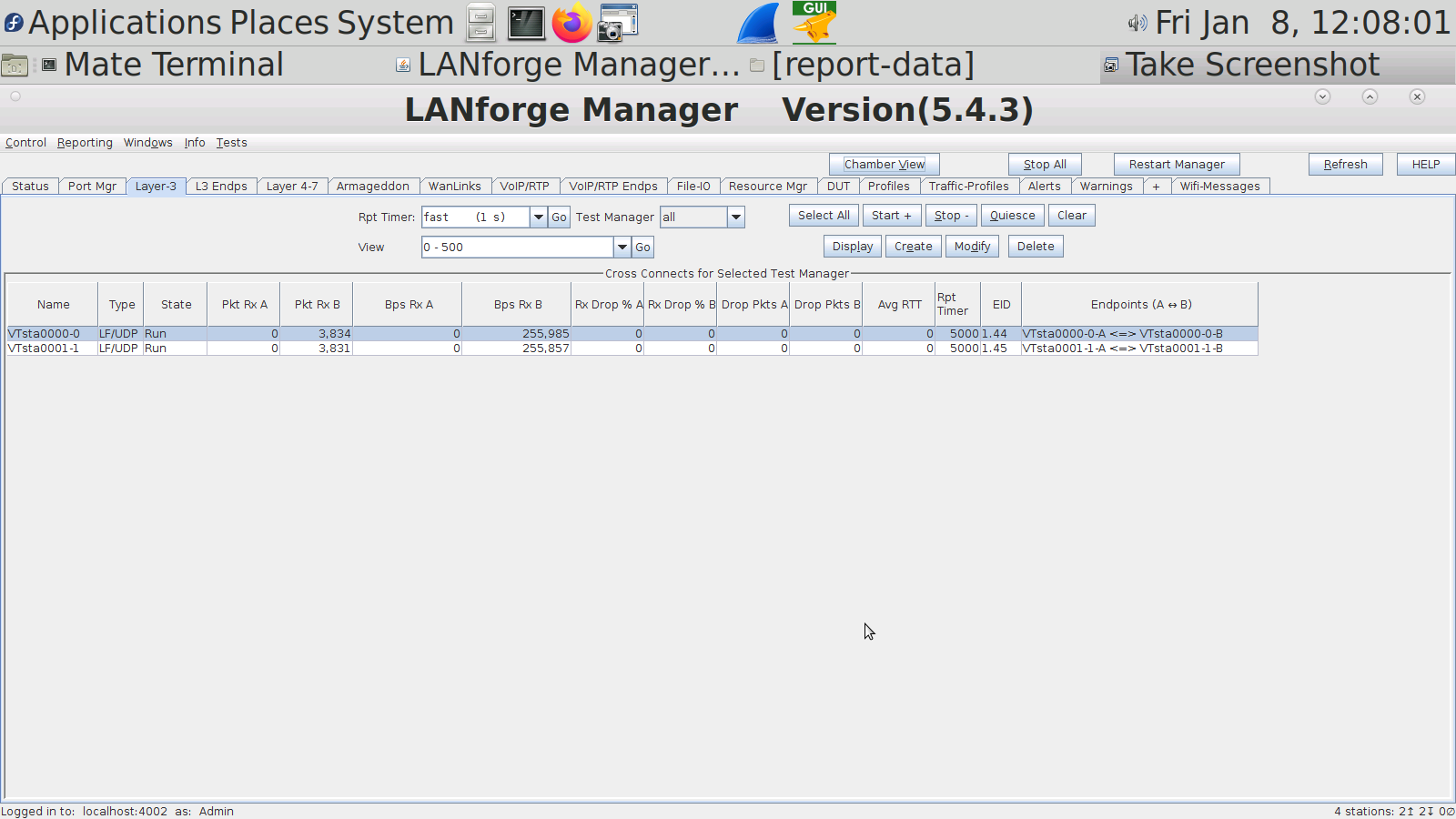This screenshot has height=819, width=1456.
Task: Click the Display button
Action: coord(853,247)
